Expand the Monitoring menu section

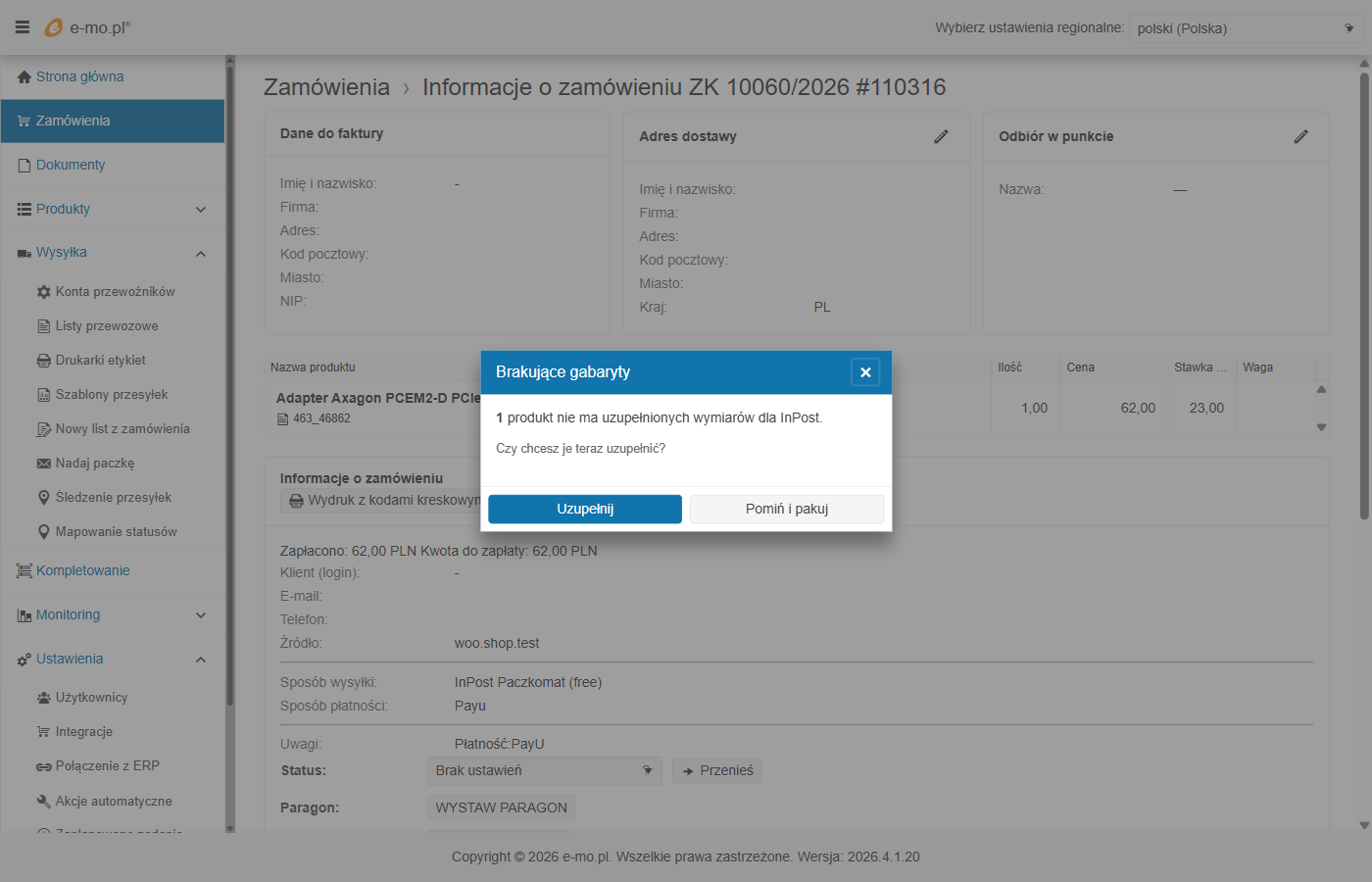pyautogui.click(x=201, y=615)
